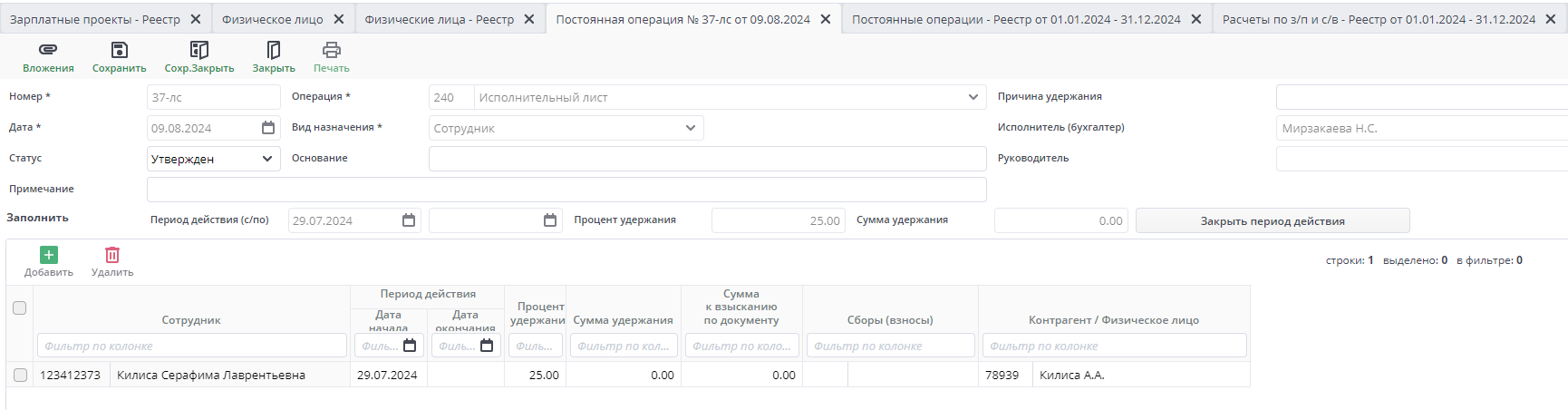1568x410 pixels.
Task: Click the Сумма к взысканию column filter
Action: click(x=741, y=346)
